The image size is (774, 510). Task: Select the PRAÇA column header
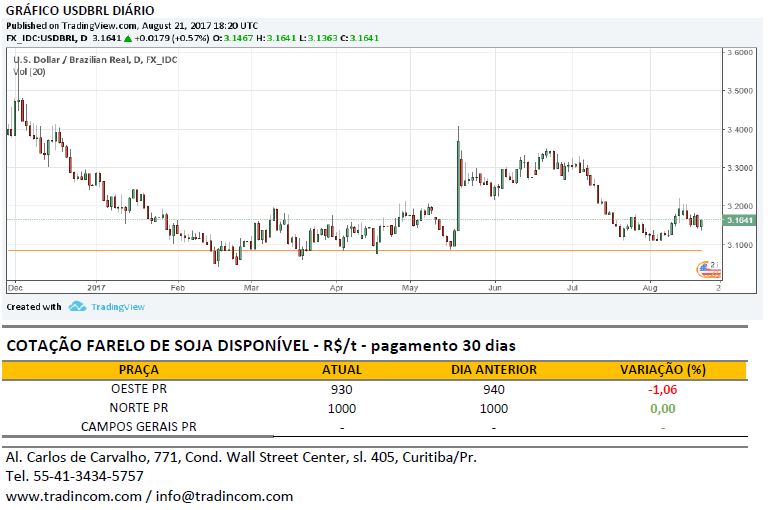point(138,370)
